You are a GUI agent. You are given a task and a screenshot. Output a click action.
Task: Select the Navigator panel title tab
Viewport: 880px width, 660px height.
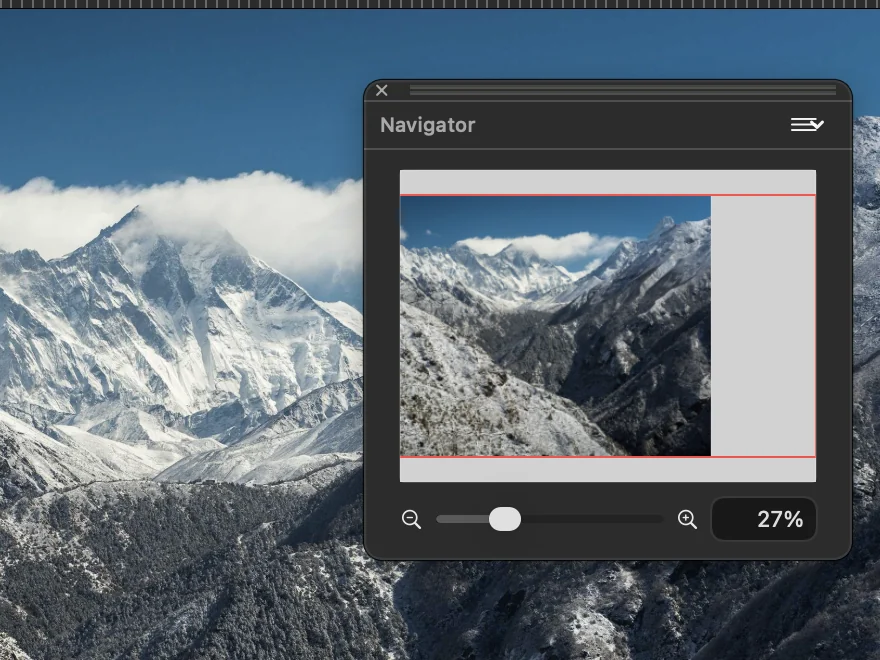pyautogui.click(x=428, y=125)
